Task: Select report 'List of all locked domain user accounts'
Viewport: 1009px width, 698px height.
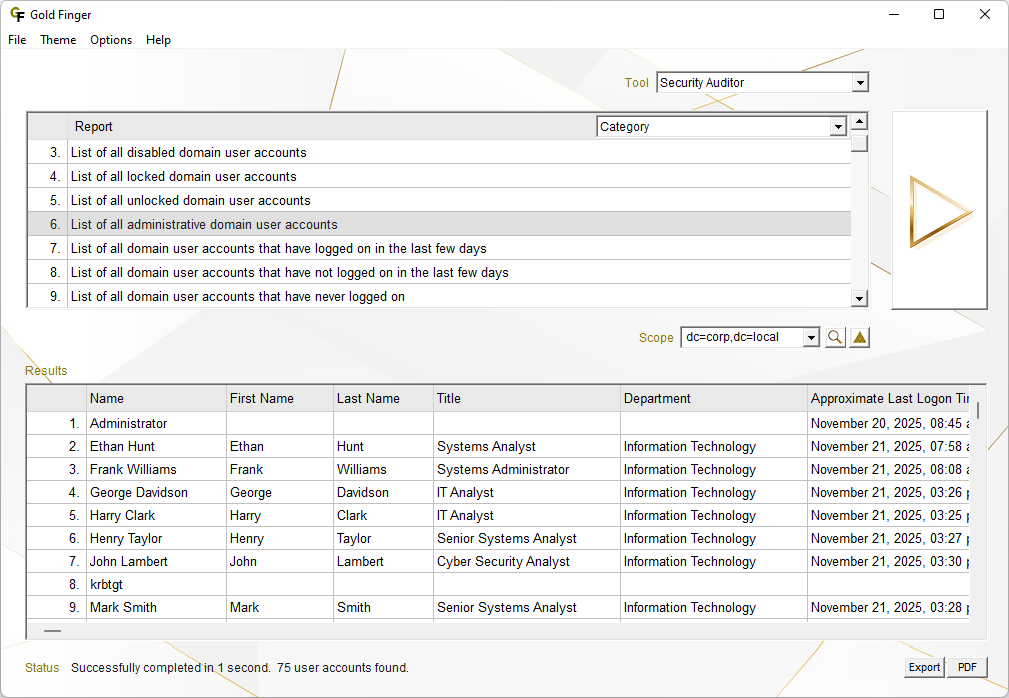Action: coord(439,176)
